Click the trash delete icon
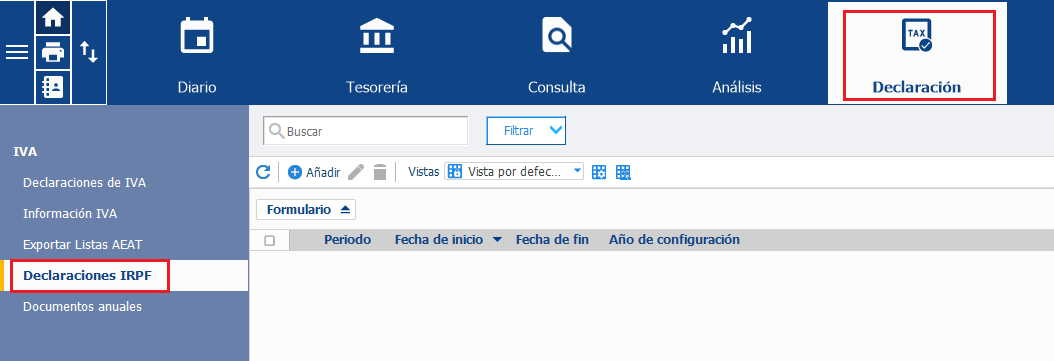 (x=380, y=172)
